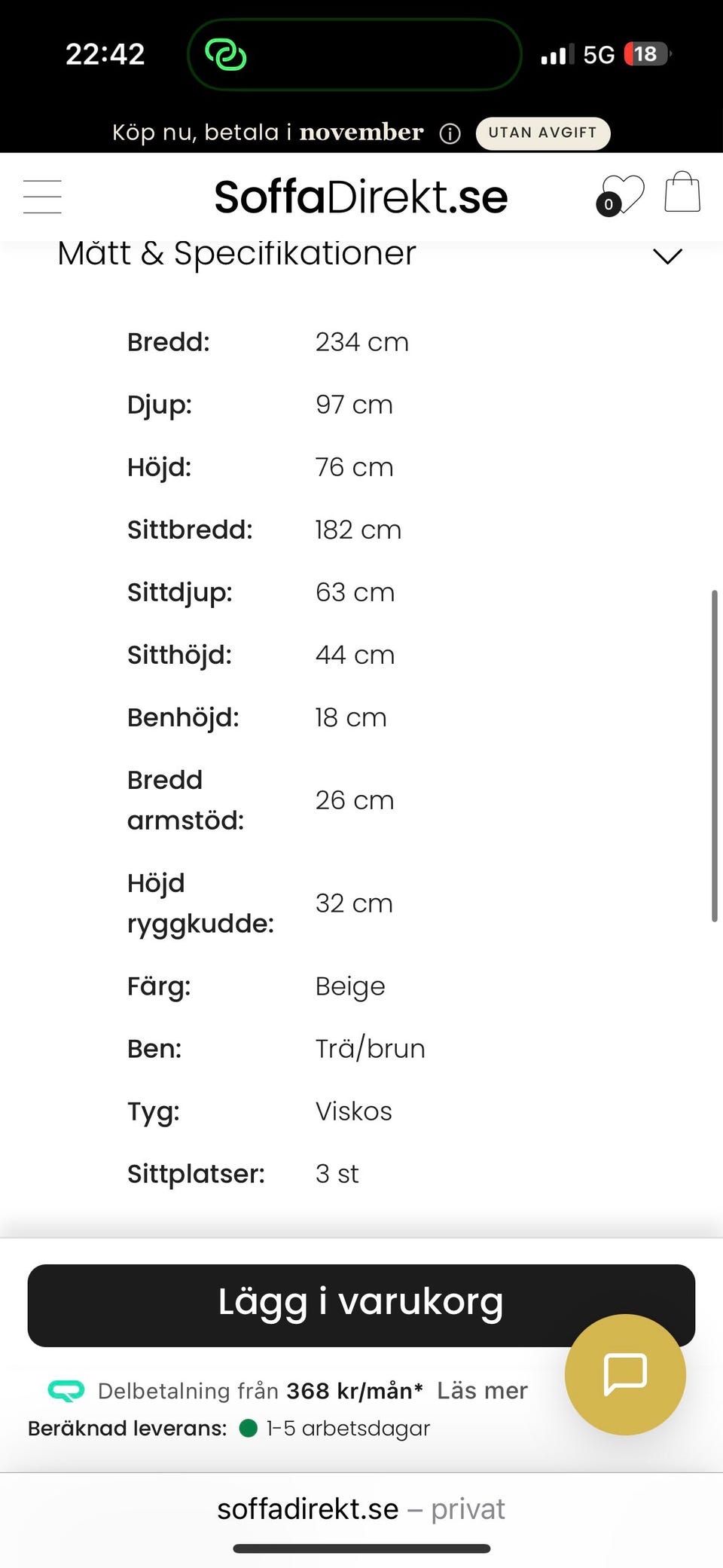Tap the Mått & Specifikationer heading
Viewport: 723px width, 1568px height.
(236, 253)
